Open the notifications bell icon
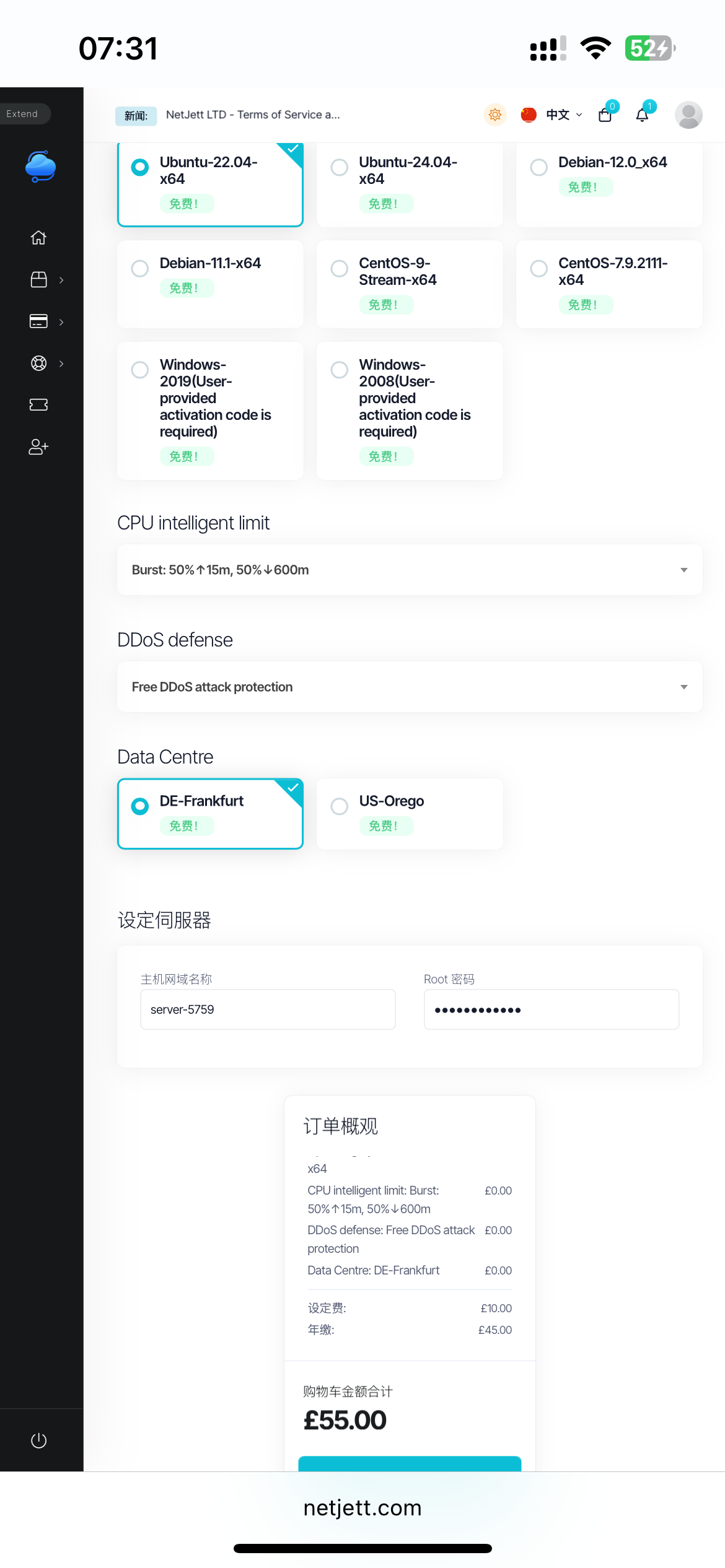Viewport: 725px width, 1568px height. pyautogui.click(x=643, y=115)
